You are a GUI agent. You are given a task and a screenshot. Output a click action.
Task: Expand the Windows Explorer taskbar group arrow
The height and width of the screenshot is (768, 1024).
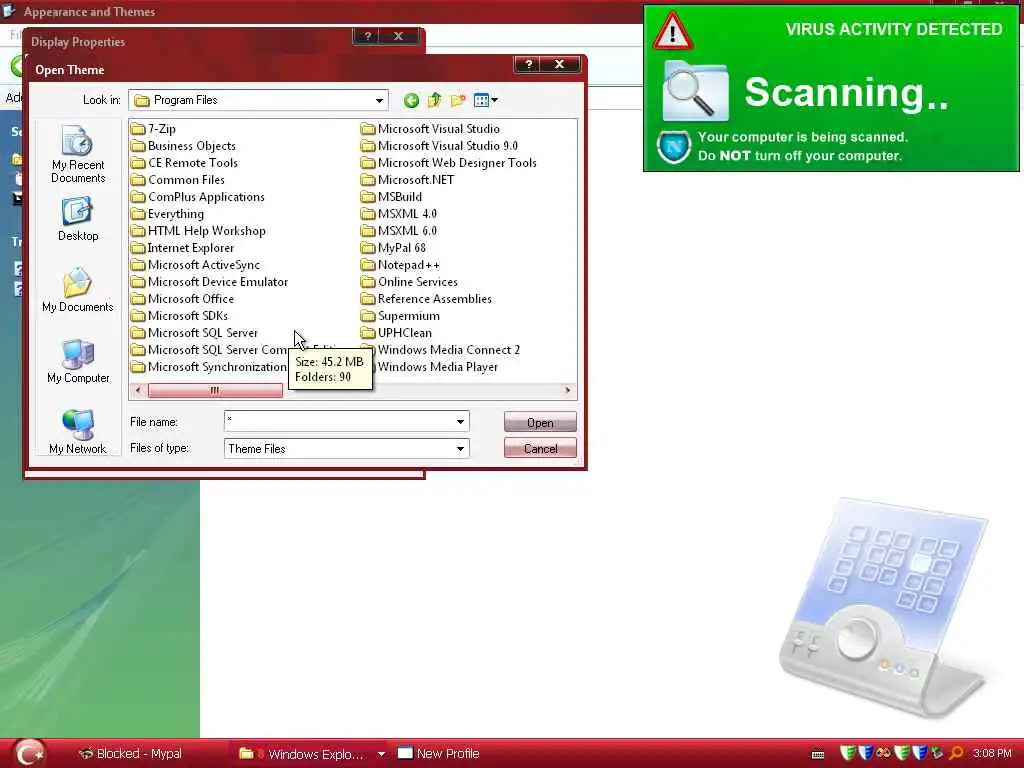381,754
